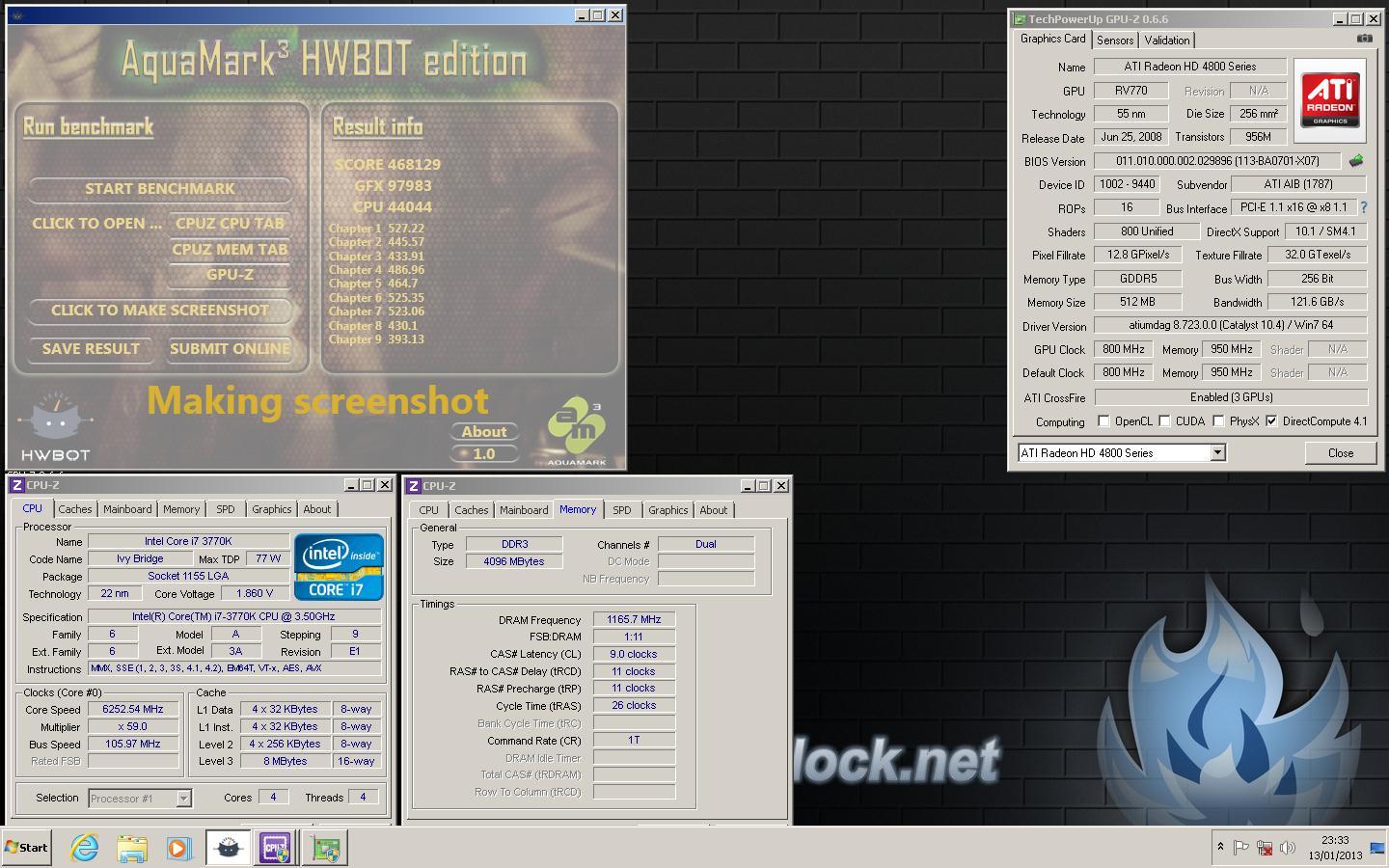Screen dimensions: 1389x868
Task: Open SPD tab in CPU-Z Memory window
Action: (x=622, y=510)
